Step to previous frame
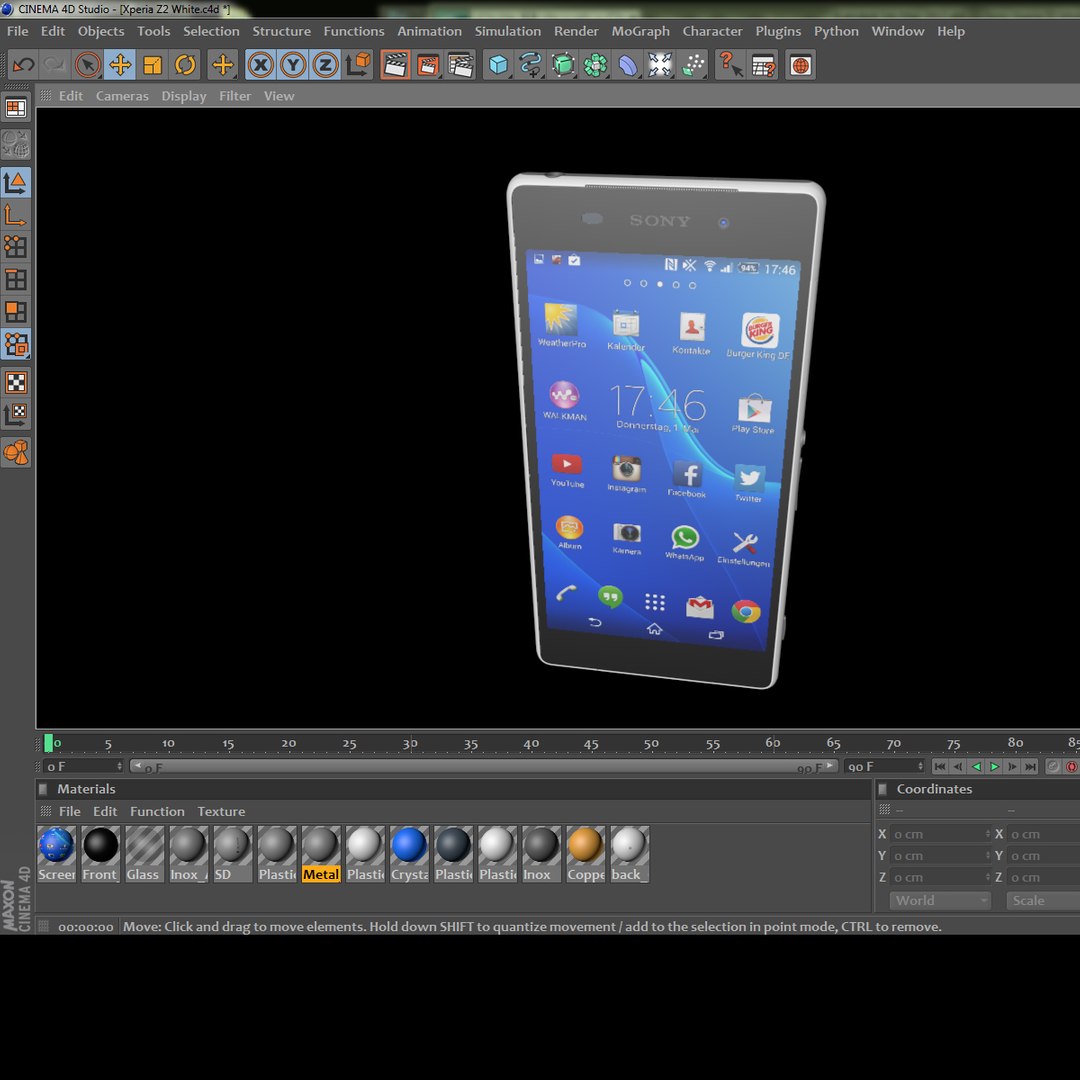This screenshot has height=1080, width=1080. coord(958,766)
